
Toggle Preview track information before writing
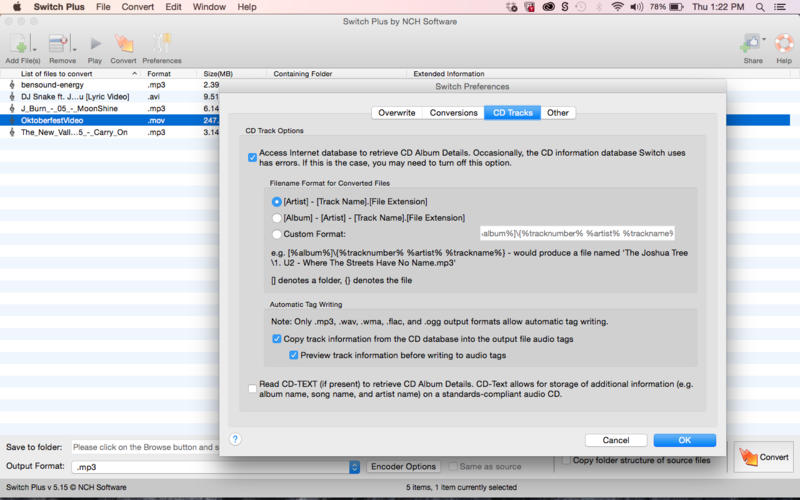pos(293,355)
